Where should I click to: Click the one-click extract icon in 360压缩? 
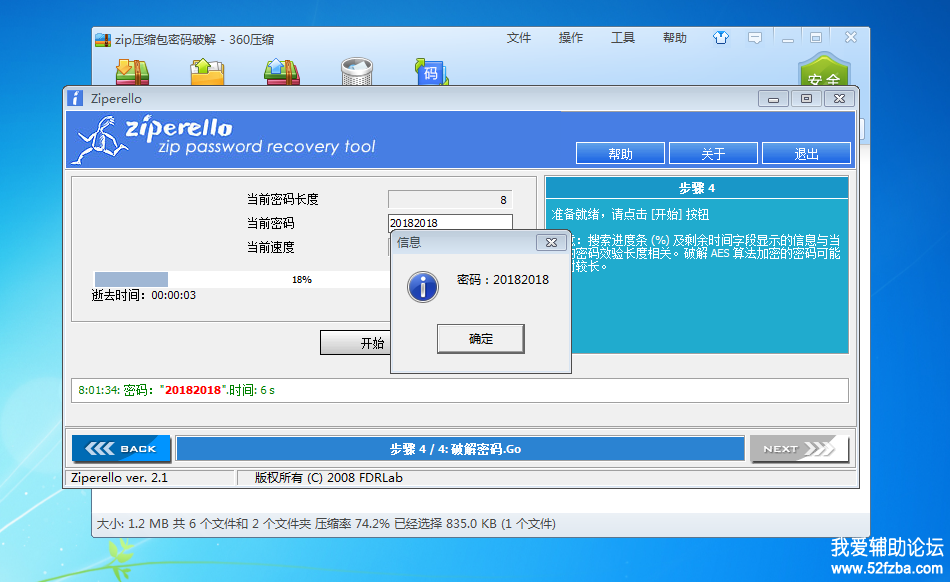click(282, 72)
